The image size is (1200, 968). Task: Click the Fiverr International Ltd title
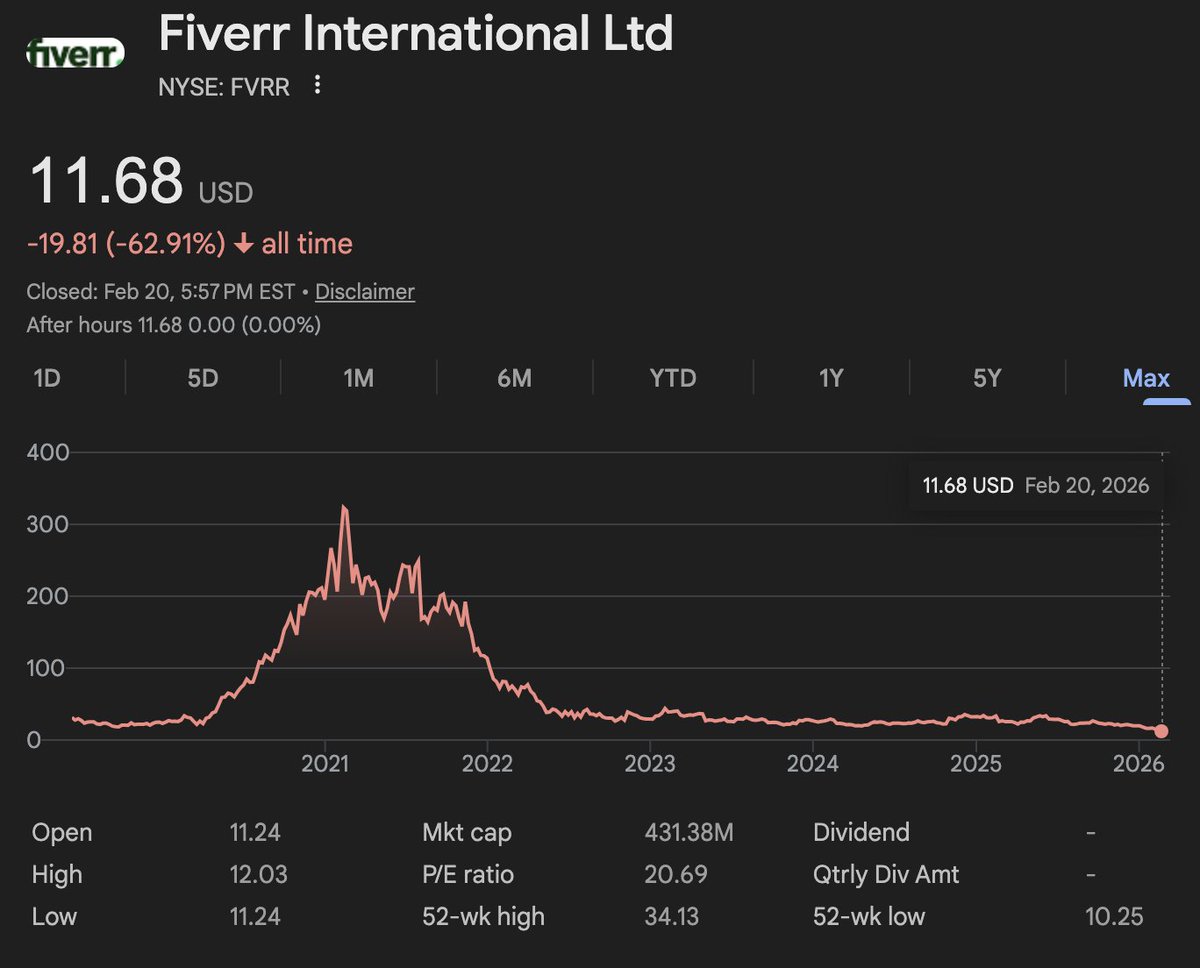tap(416, 34)
